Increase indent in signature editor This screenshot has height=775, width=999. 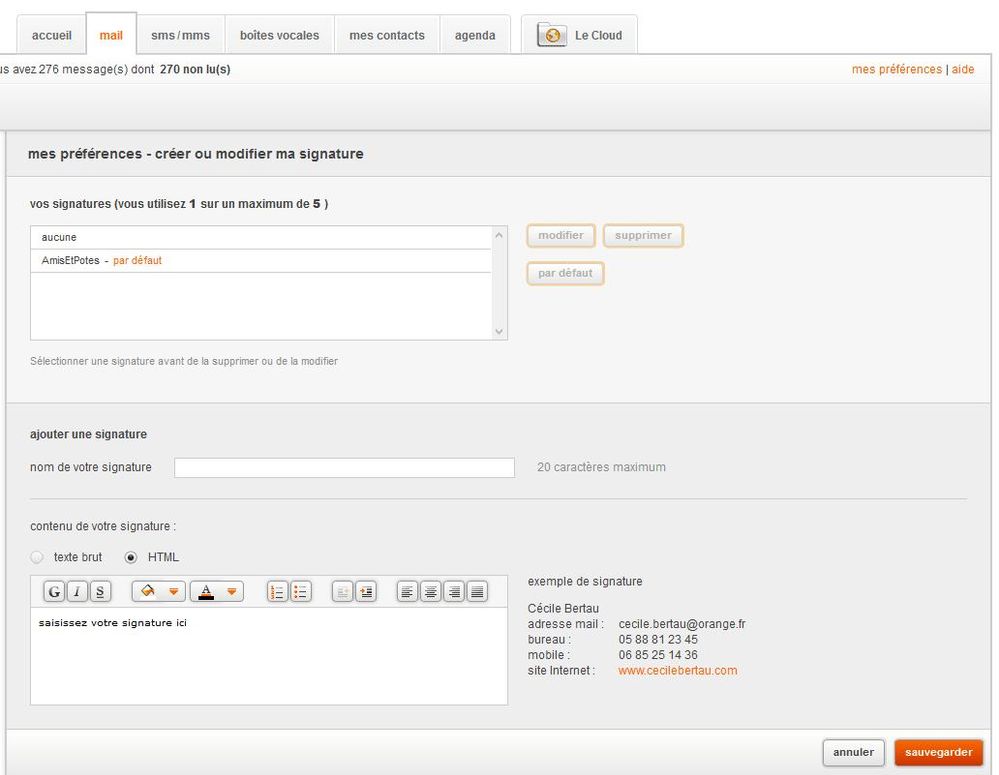[x=366, y=592]
